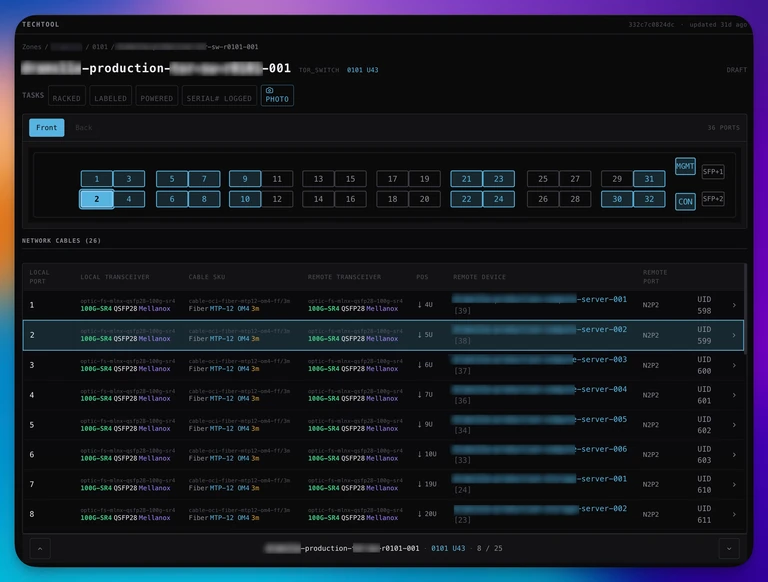Screen dimensions: 768x582
Task: Select switch port 23
Action: 499,179
